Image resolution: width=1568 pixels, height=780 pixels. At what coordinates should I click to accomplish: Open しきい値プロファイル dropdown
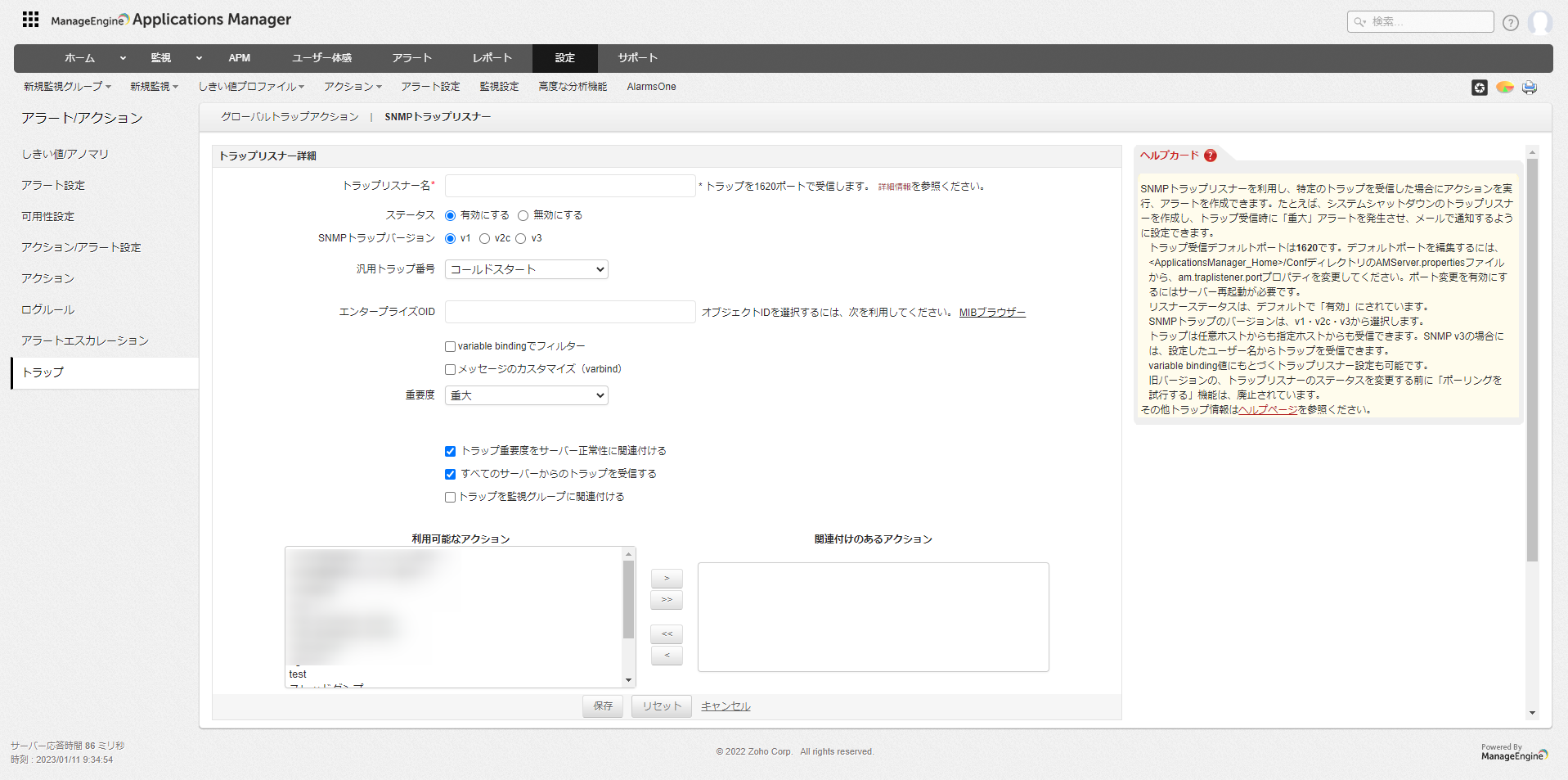(x=251, y=87)
